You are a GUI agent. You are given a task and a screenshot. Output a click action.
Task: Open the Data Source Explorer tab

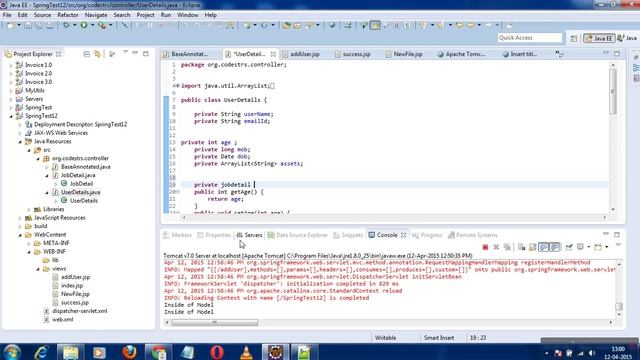[298, 235]
